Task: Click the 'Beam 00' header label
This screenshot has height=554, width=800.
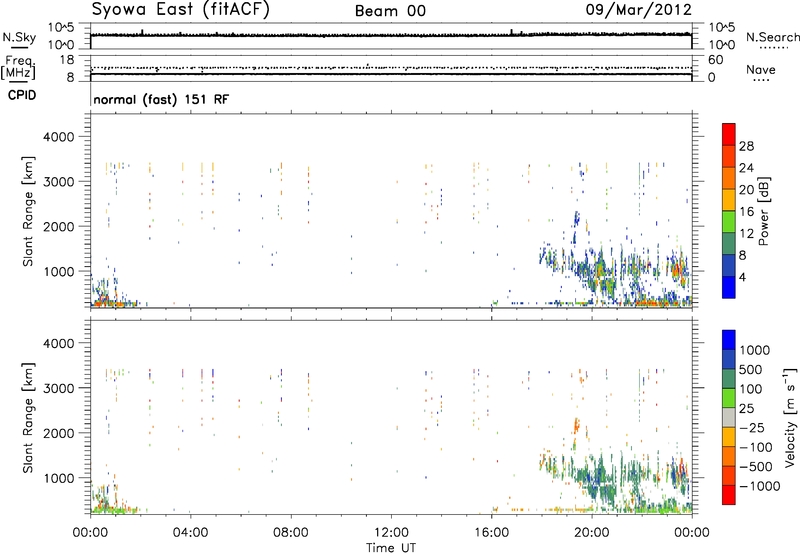Action: 390,11
